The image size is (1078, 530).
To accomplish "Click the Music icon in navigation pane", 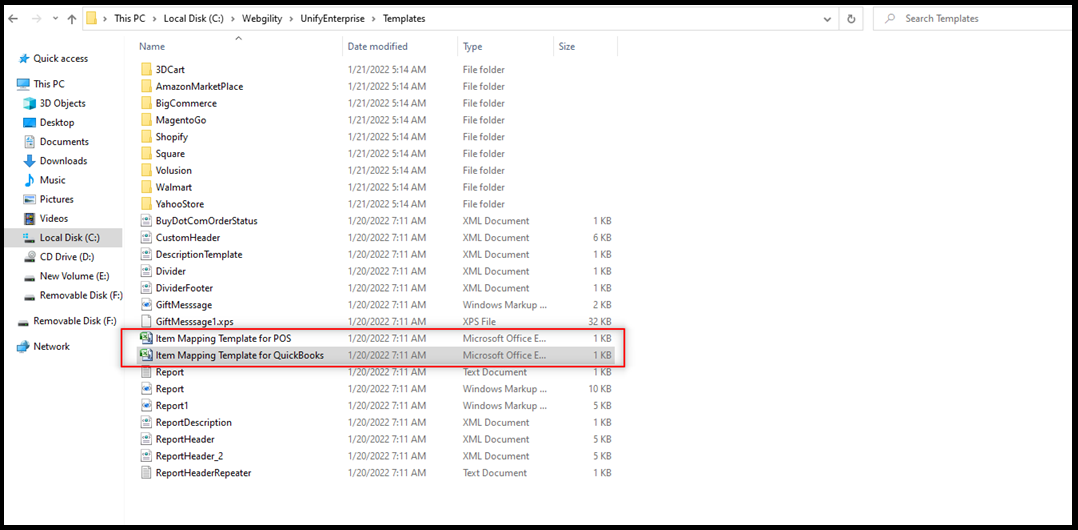I will [x=29, y=180].
